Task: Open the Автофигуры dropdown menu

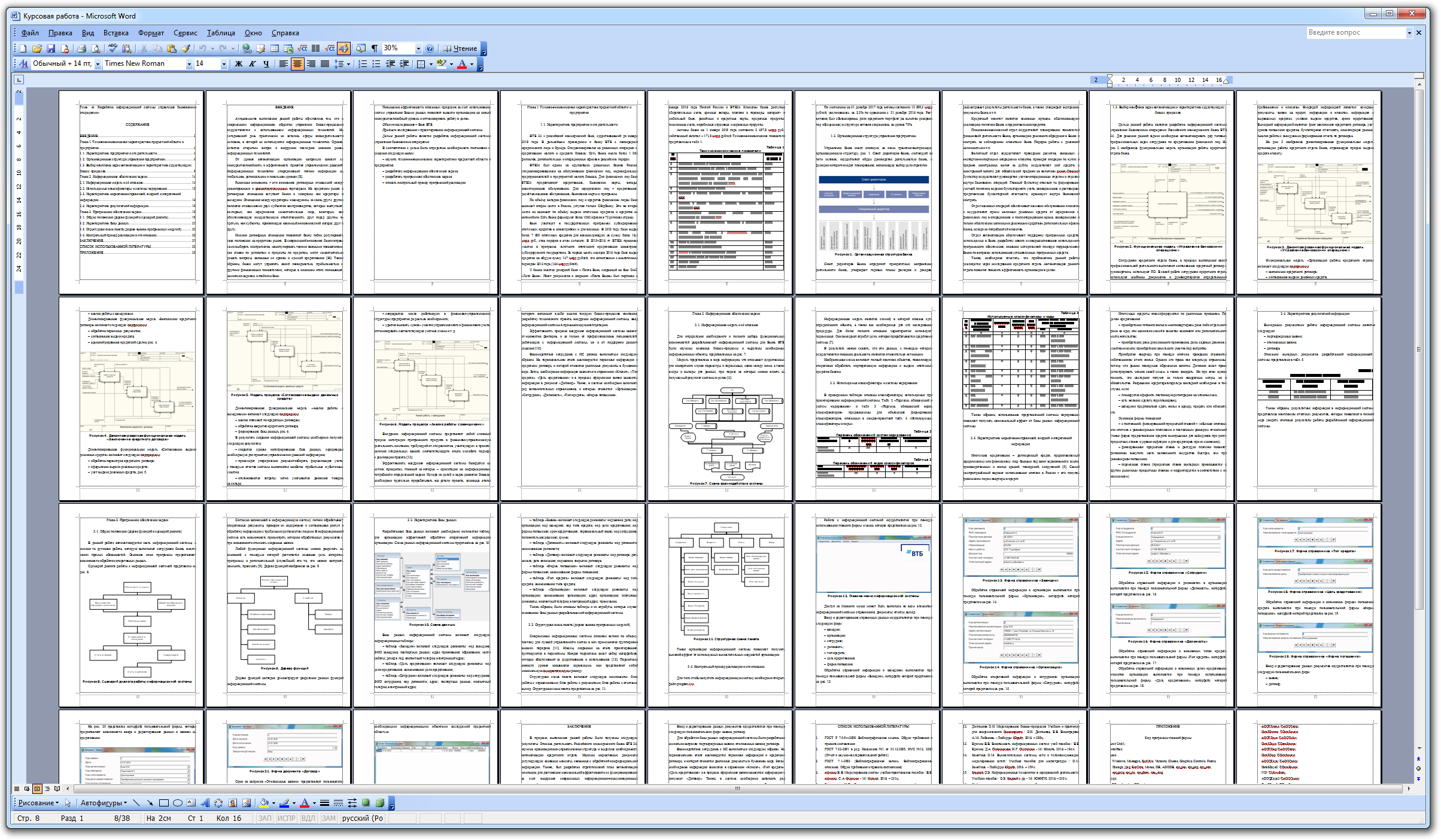Action: pyautogui.click(x=104, y=803)
